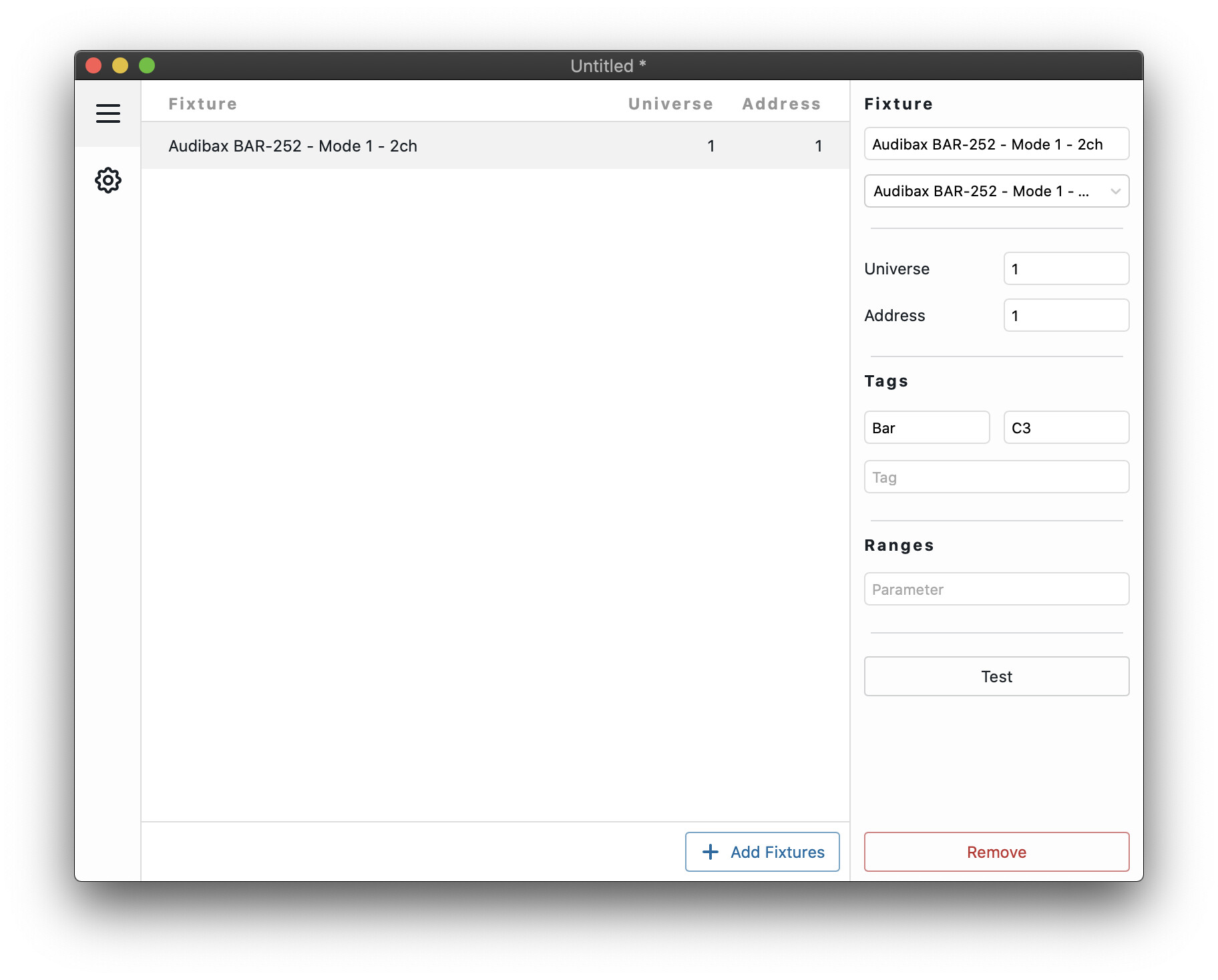Click the Add Fixtures button label
Viewport: 1218px width, 980px height.
tap(777, 852)
